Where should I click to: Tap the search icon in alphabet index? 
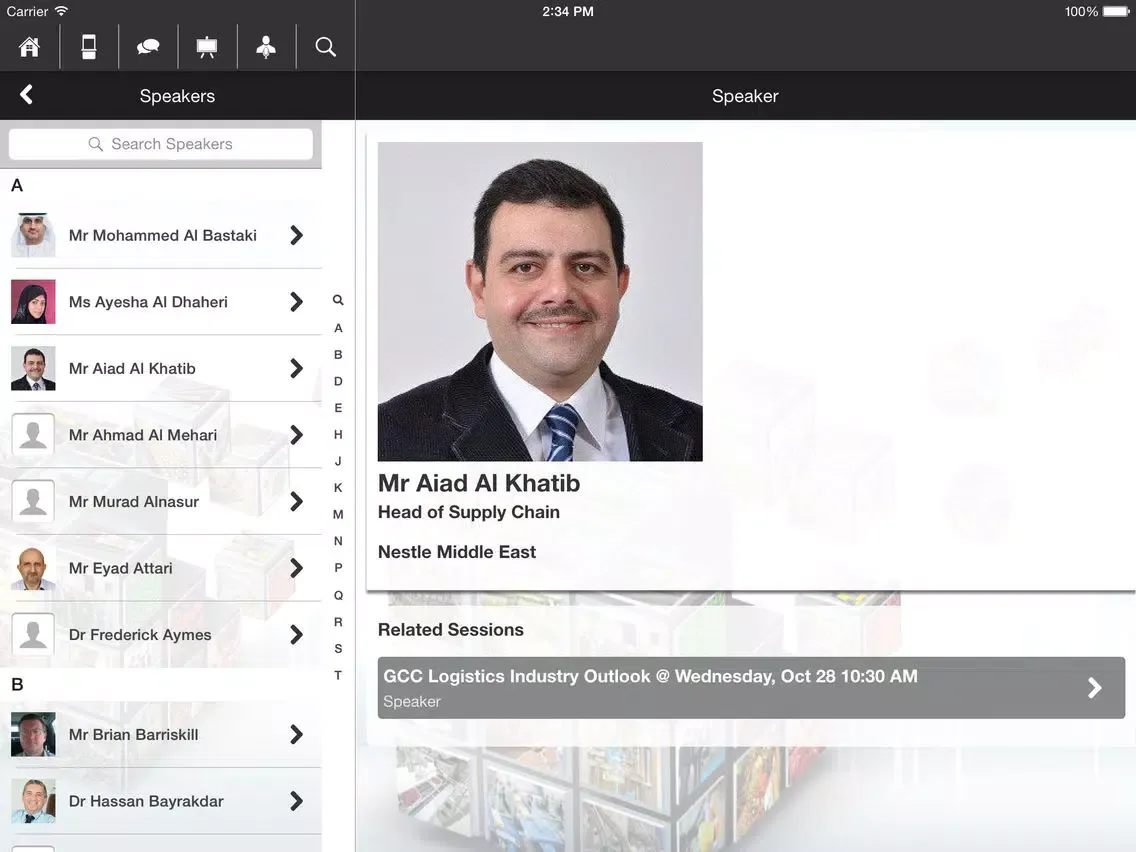338,300
